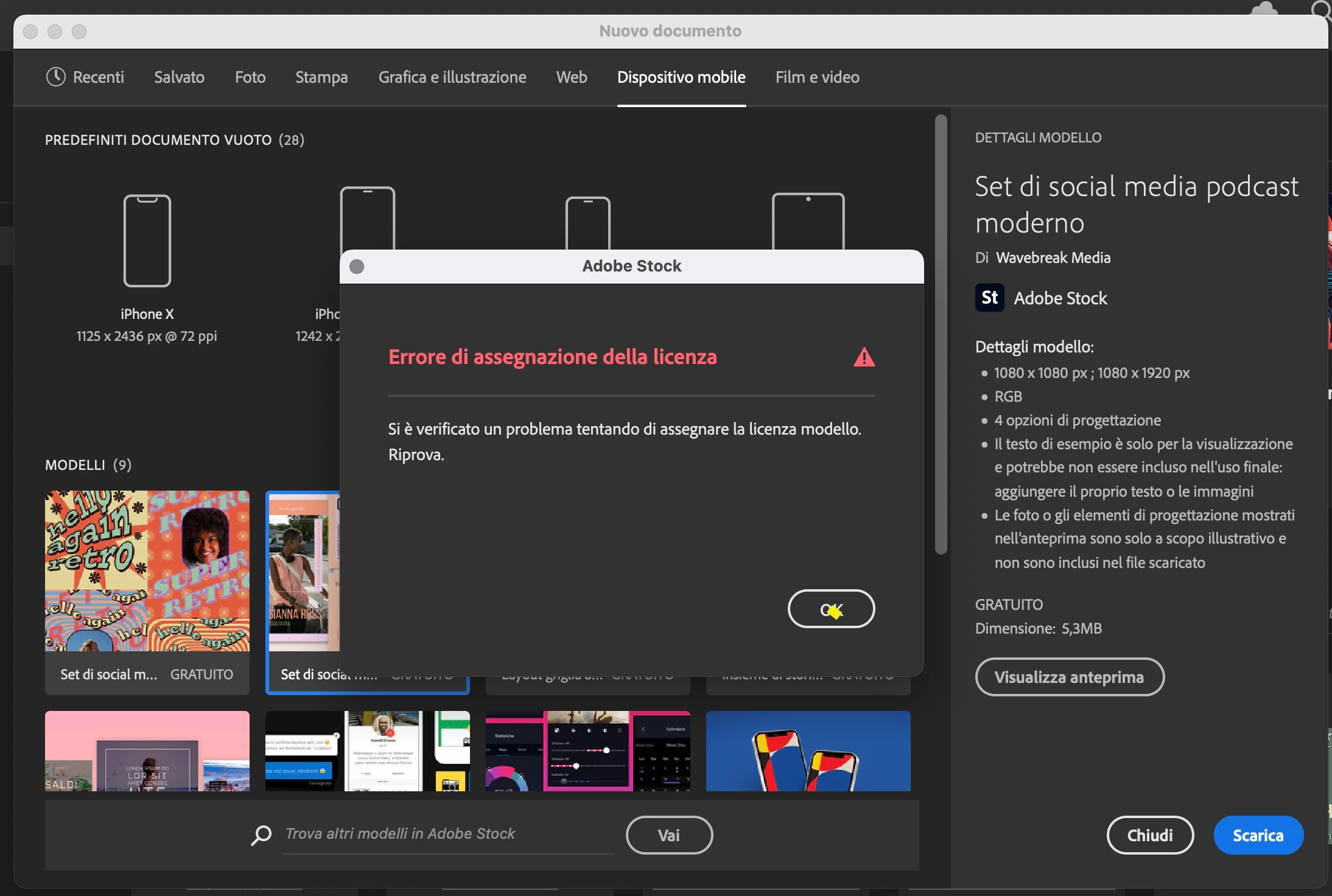Switch to Grafica e illustrazione tab
Screen dimensions: 1332x896
452,77
